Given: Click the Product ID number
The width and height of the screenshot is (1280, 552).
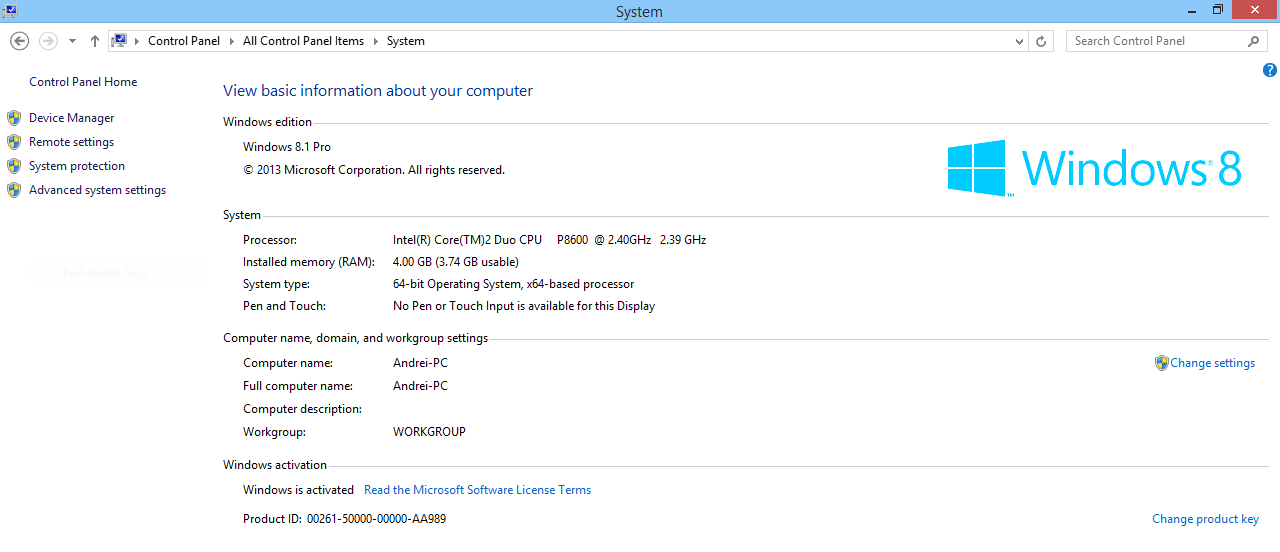Looking at the screenshot, I should click(376, 519).
